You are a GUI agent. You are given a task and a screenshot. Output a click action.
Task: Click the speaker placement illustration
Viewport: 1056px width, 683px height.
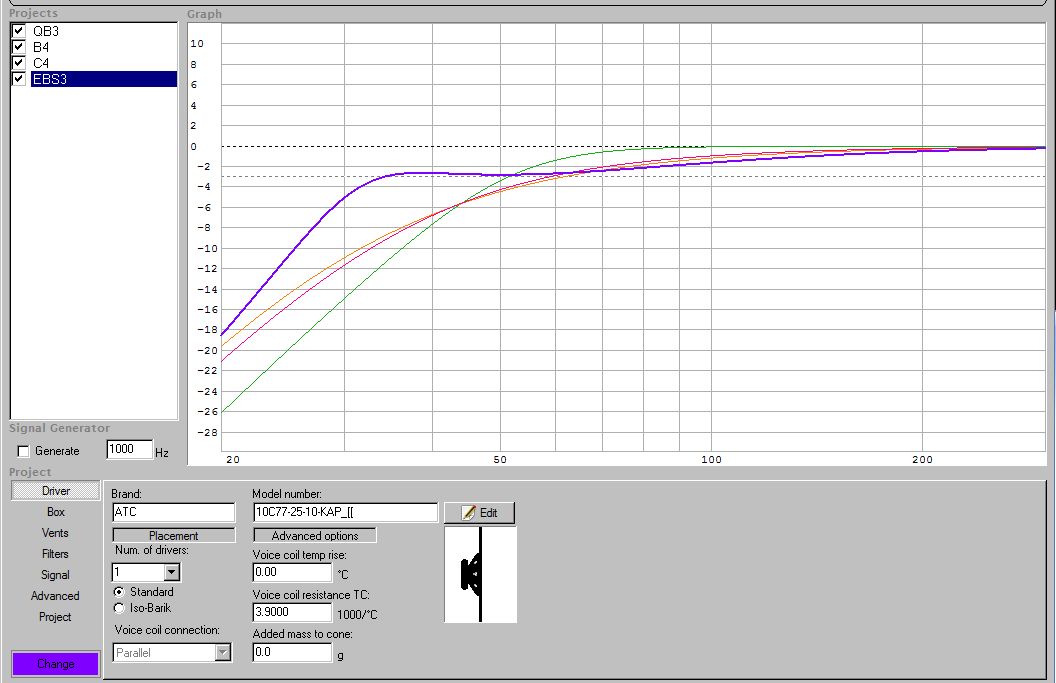pos(480,575)
